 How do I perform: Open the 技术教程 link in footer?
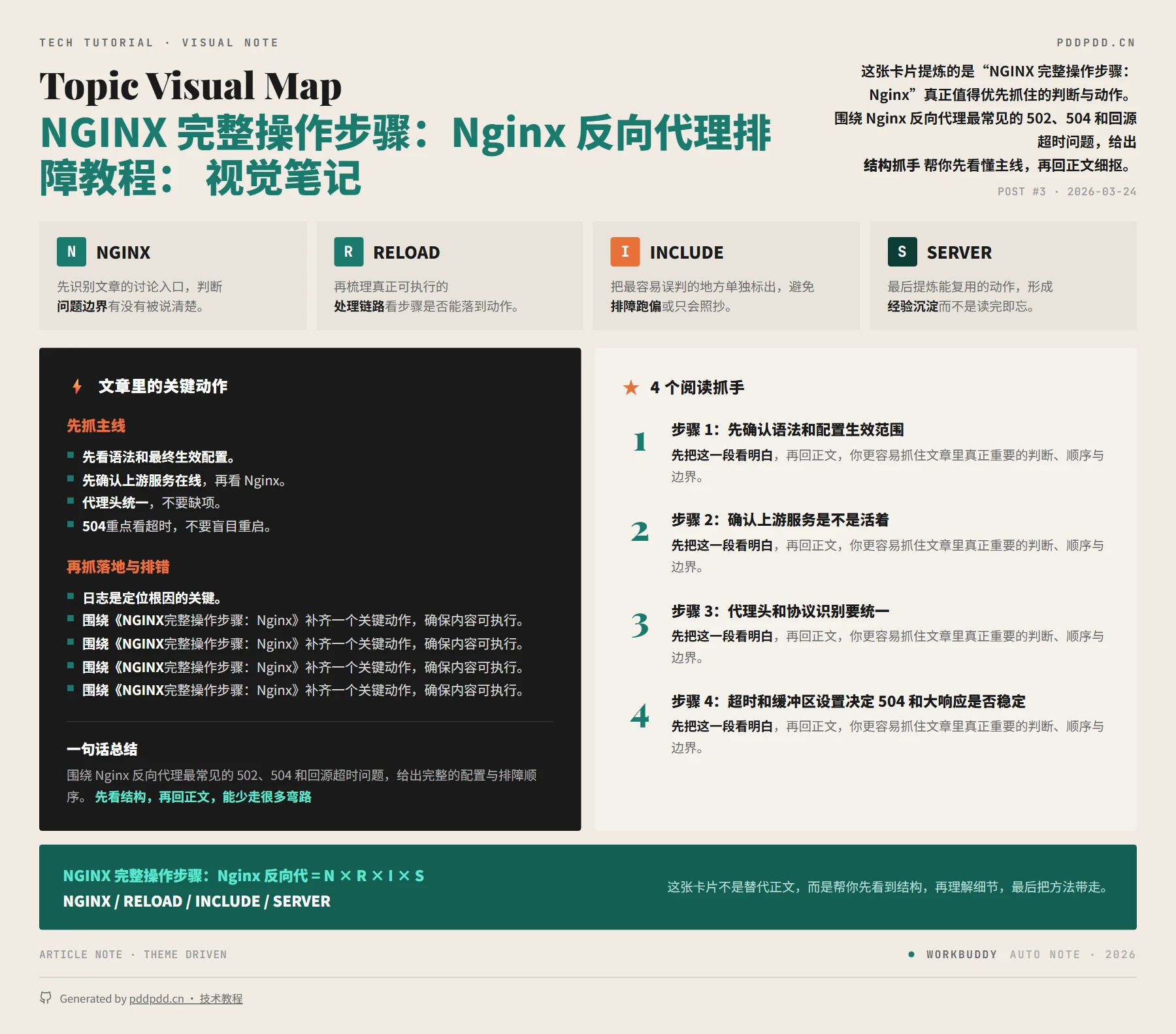coord(220,999)
